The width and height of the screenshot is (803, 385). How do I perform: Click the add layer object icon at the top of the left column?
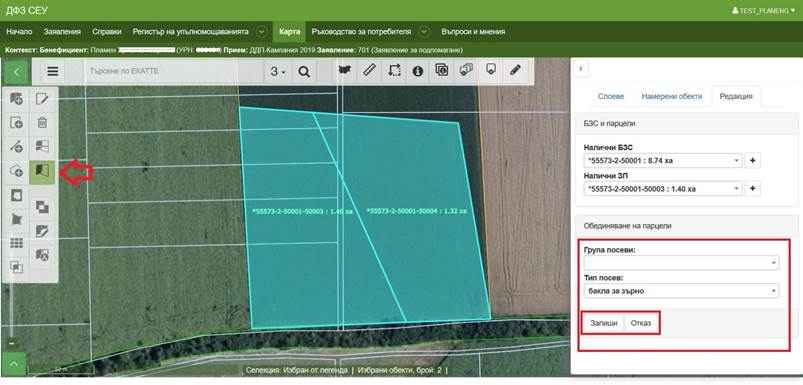tap(16, 98)
